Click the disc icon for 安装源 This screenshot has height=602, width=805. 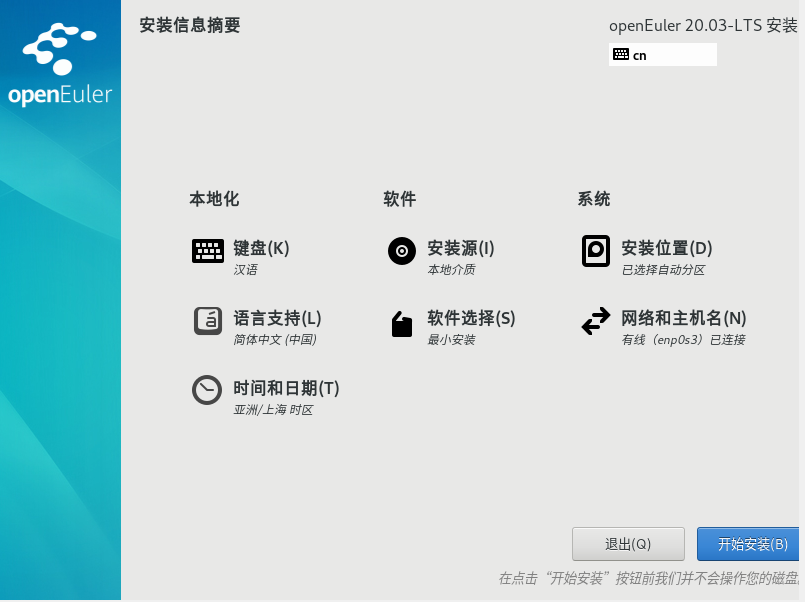tap(401, 251)
